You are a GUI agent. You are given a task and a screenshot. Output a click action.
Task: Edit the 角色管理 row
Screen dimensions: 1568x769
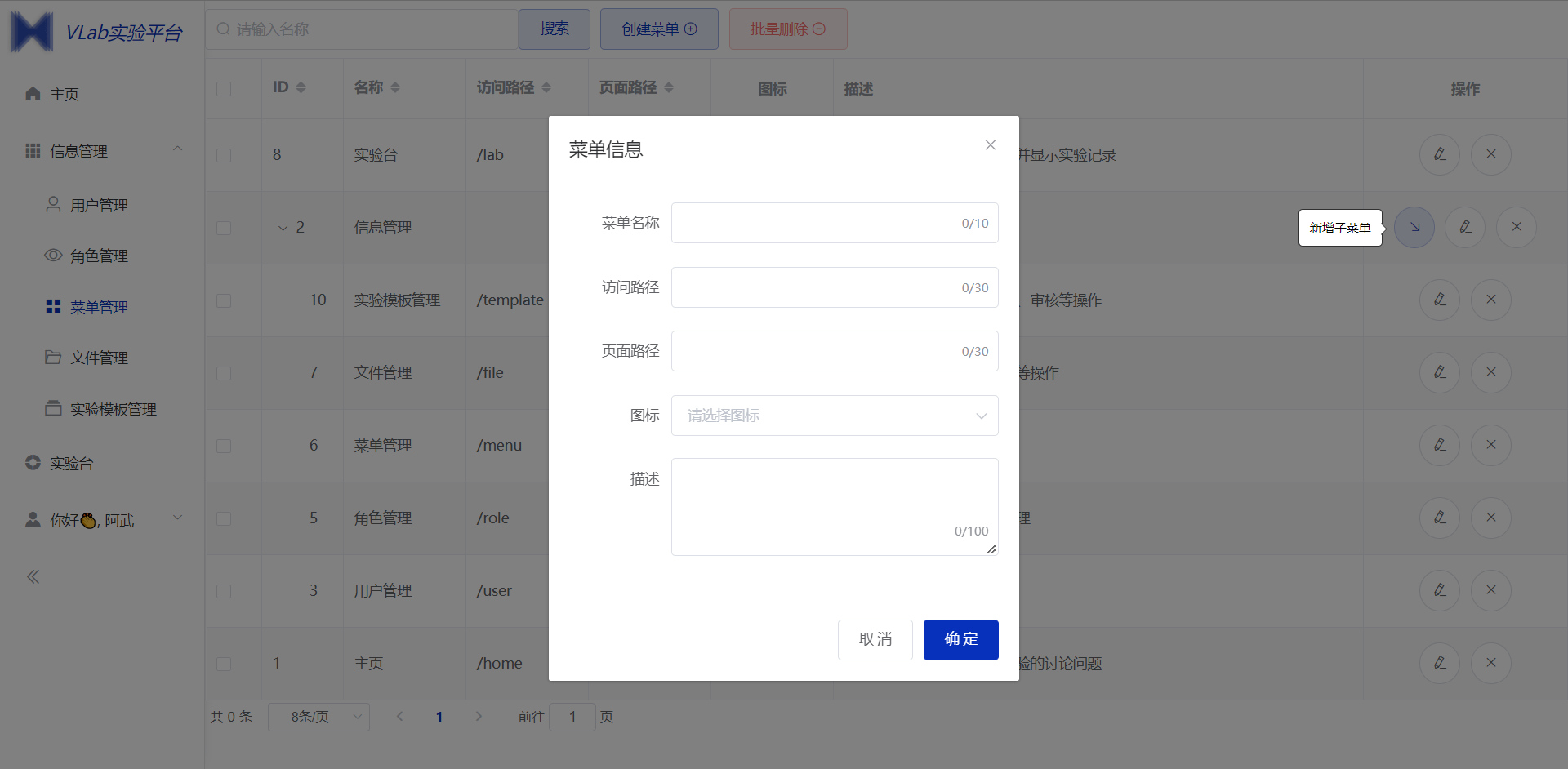tap(1440, 518)
